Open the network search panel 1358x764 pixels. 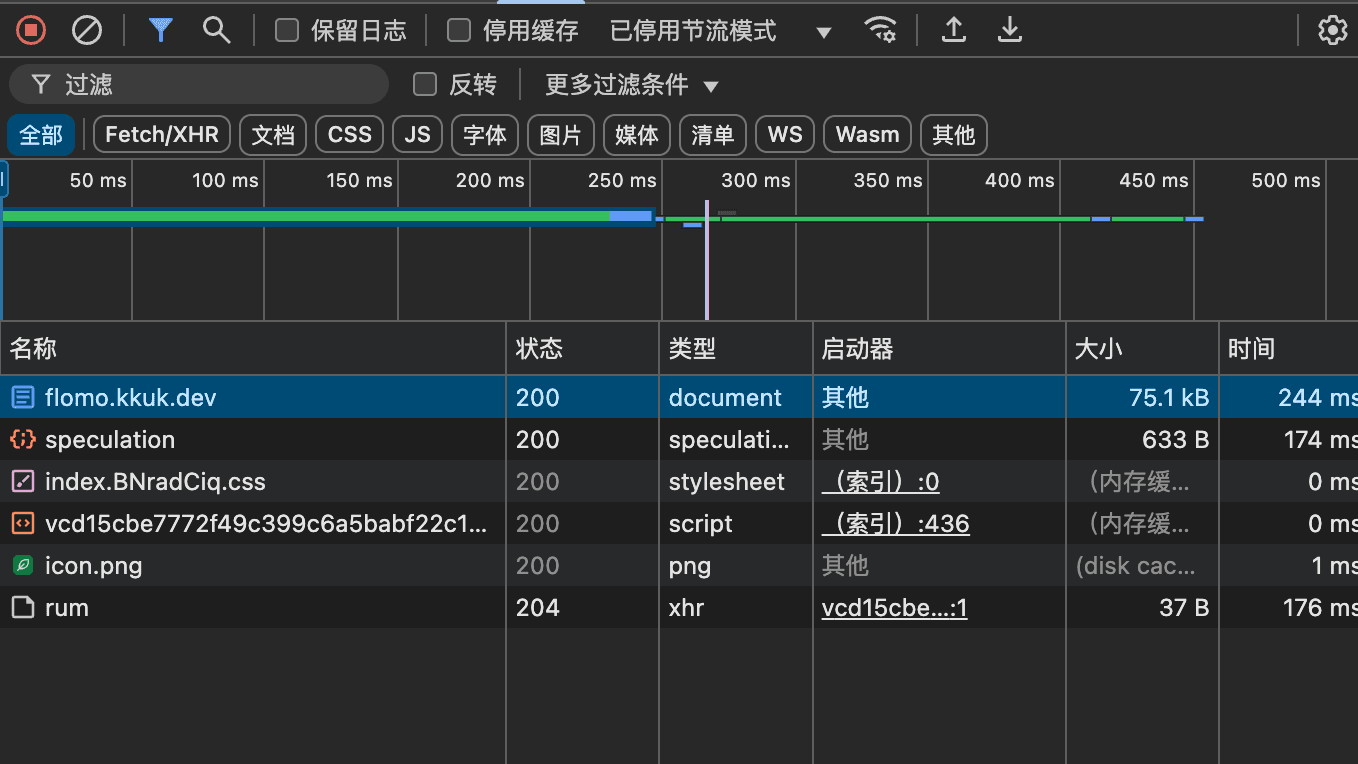coord(216,30)
